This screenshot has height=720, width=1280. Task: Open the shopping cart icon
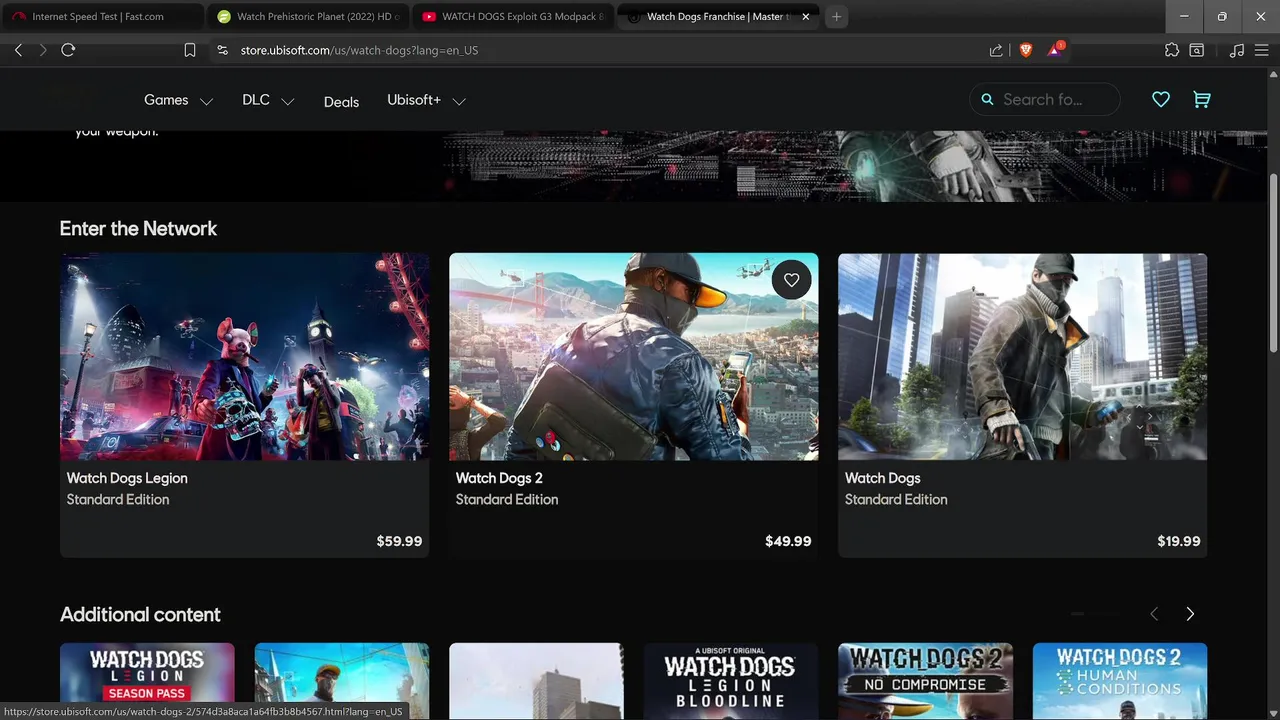1202,99
